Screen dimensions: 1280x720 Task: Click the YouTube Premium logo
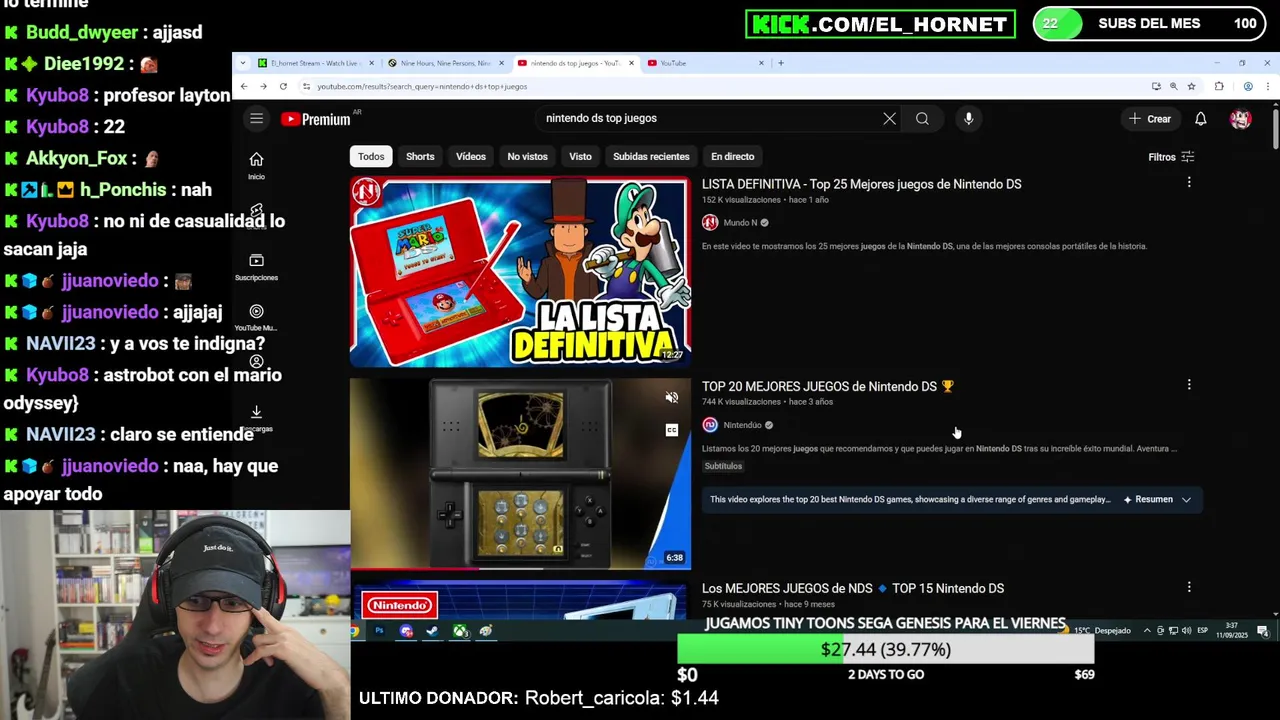(x=316, y=119)
